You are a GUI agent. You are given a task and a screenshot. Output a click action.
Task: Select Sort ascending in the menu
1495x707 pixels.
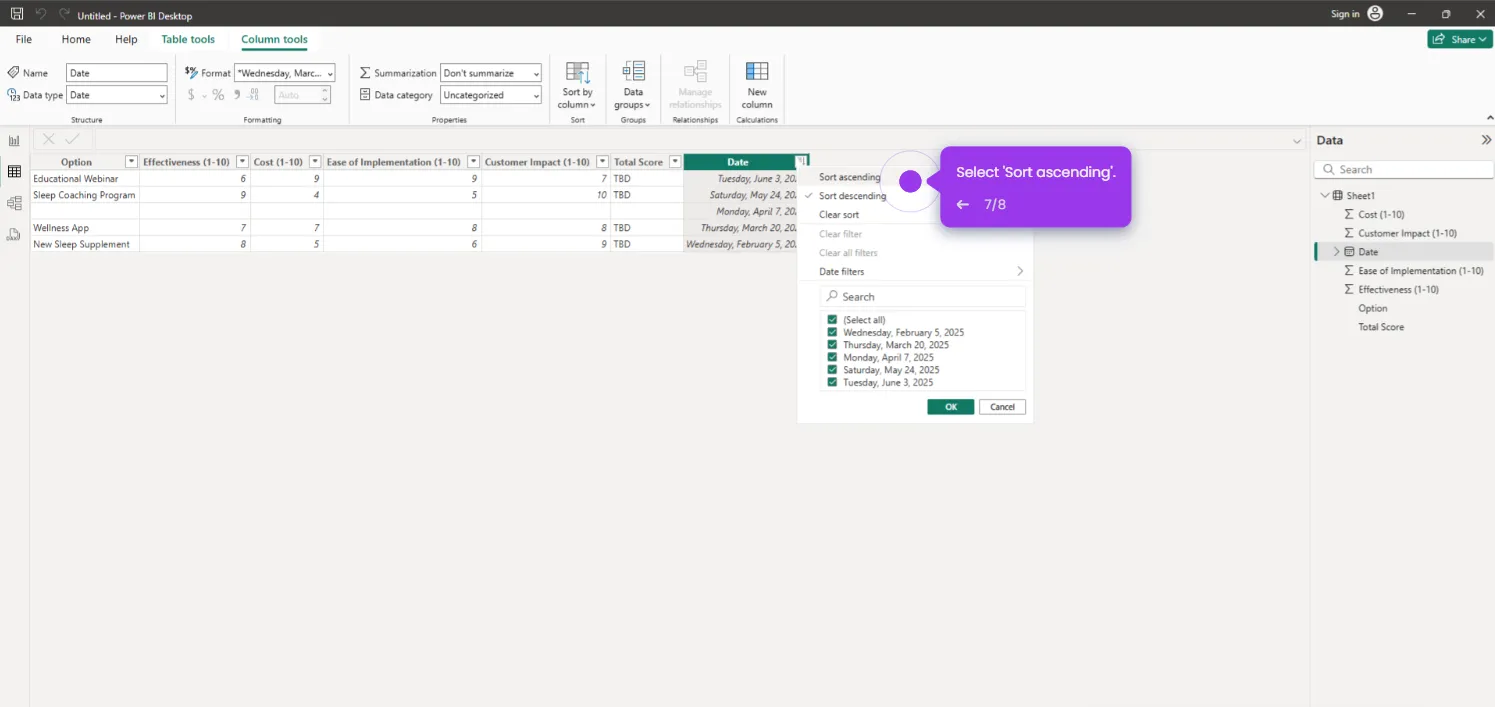(x=849, y=177)
